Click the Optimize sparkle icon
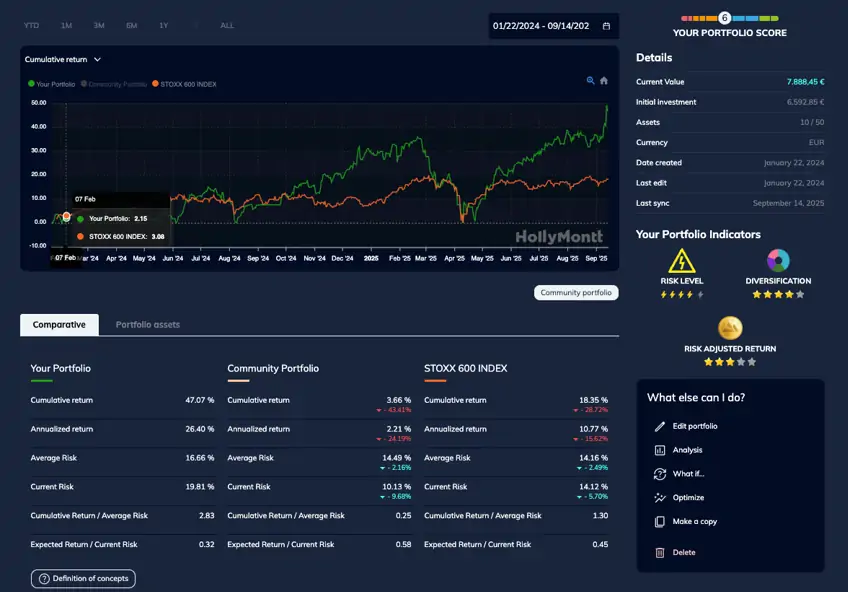 (660, 498)
